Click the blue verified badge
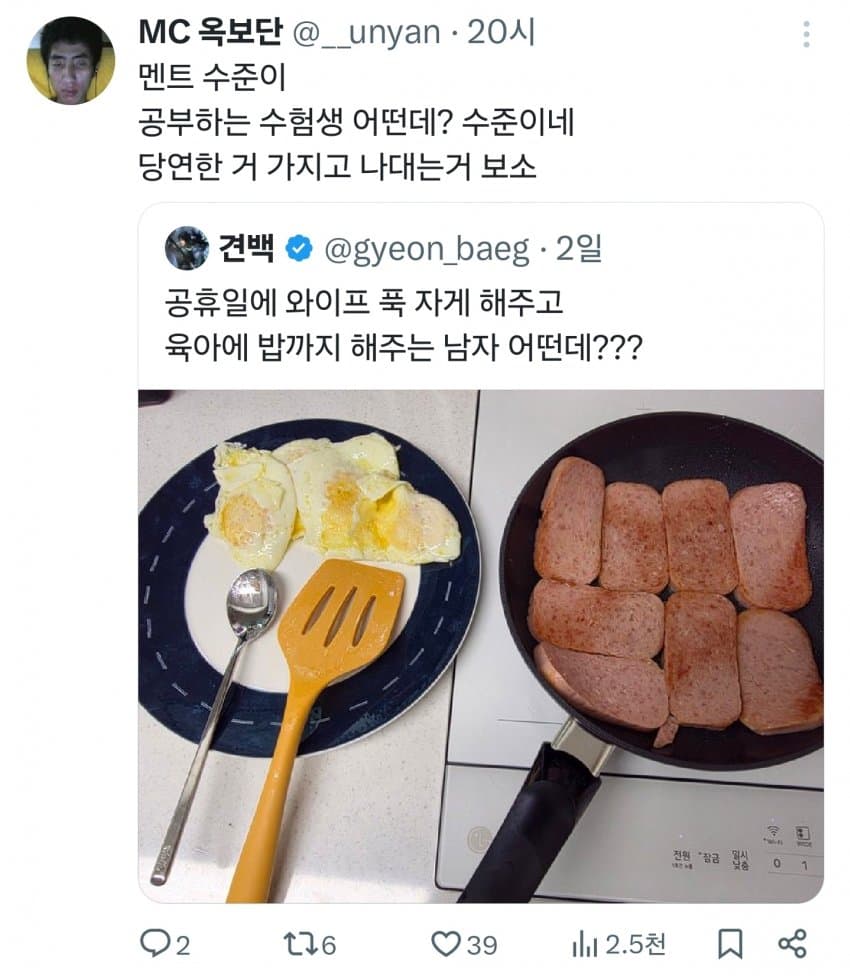The width and height of the screenshot is (850, 976). (298, 249)
